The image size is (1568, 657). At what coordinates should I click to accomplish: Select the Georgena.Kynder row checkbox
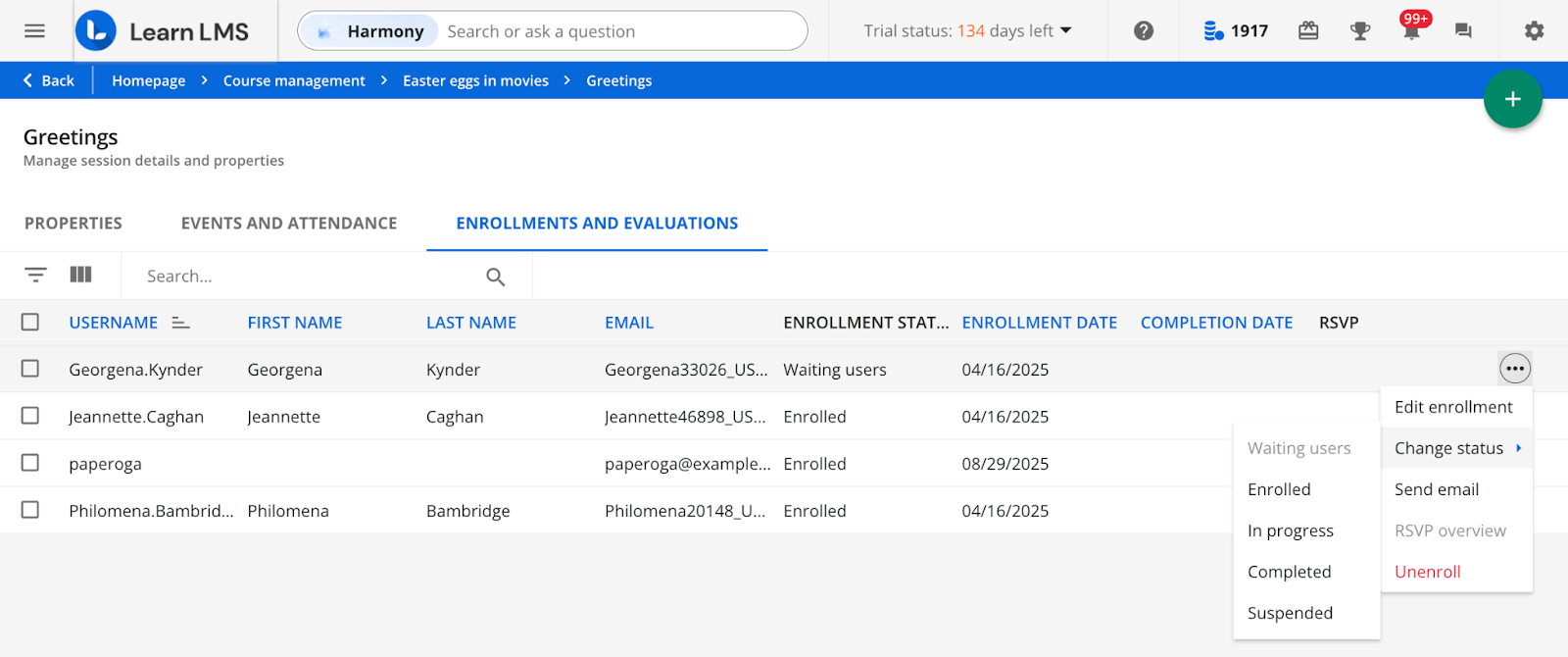tap(30, 369)
